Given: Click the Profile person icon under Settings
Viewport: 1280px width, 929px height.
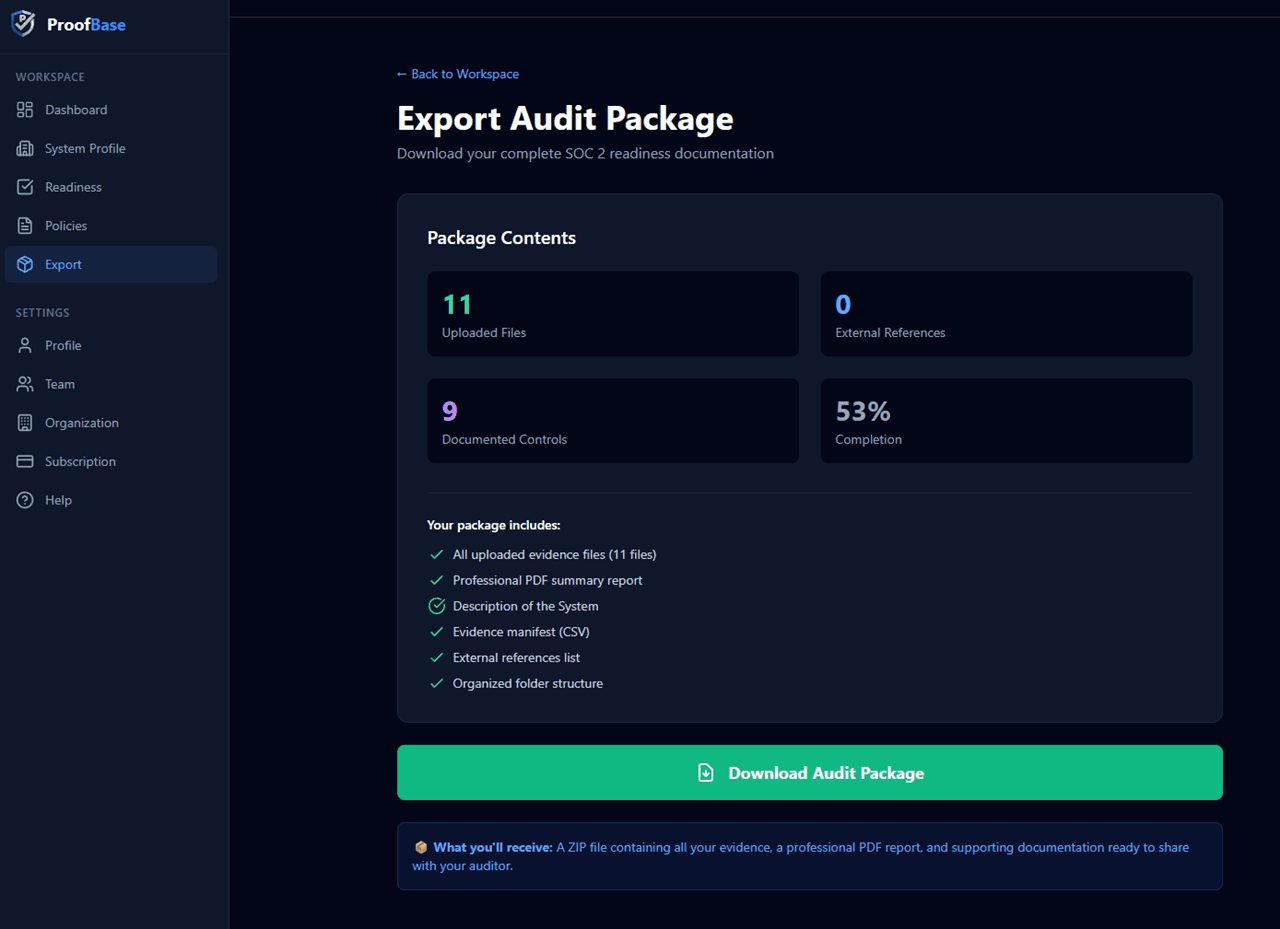Looking at the screenshot, I should pos(25,345).
